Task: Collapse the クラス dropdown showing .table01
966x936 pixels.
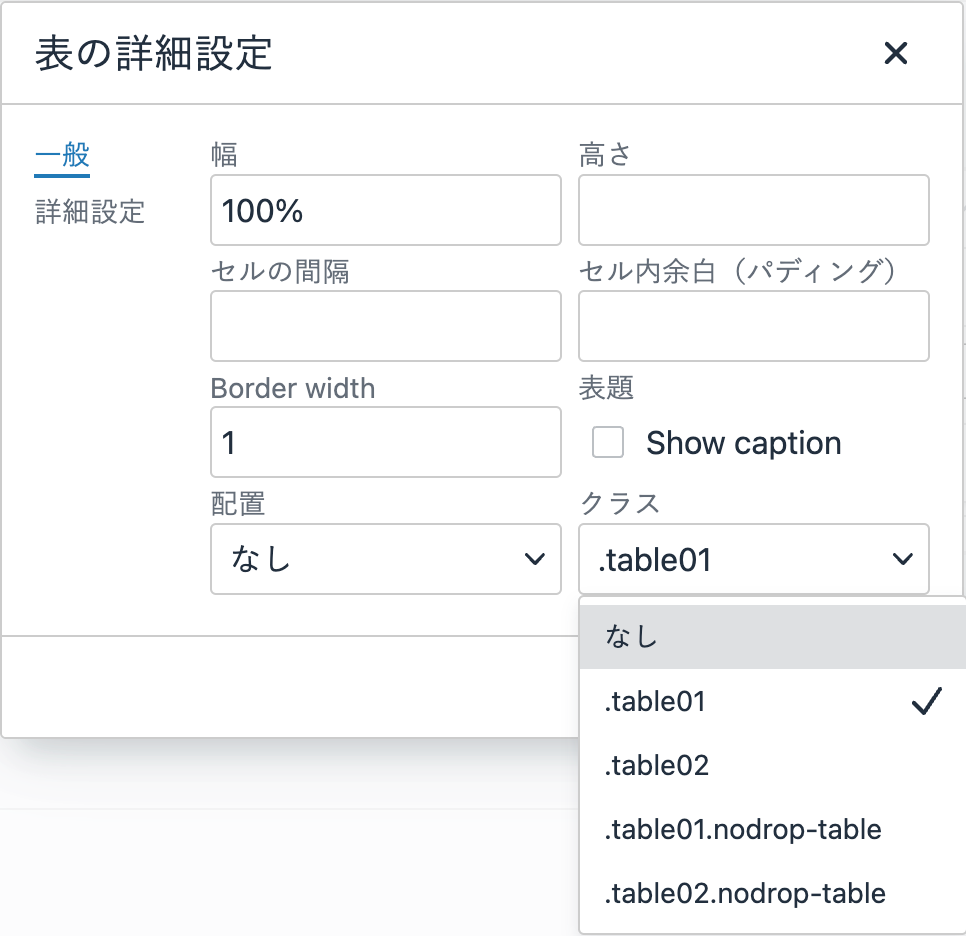Action: (753, 559)
